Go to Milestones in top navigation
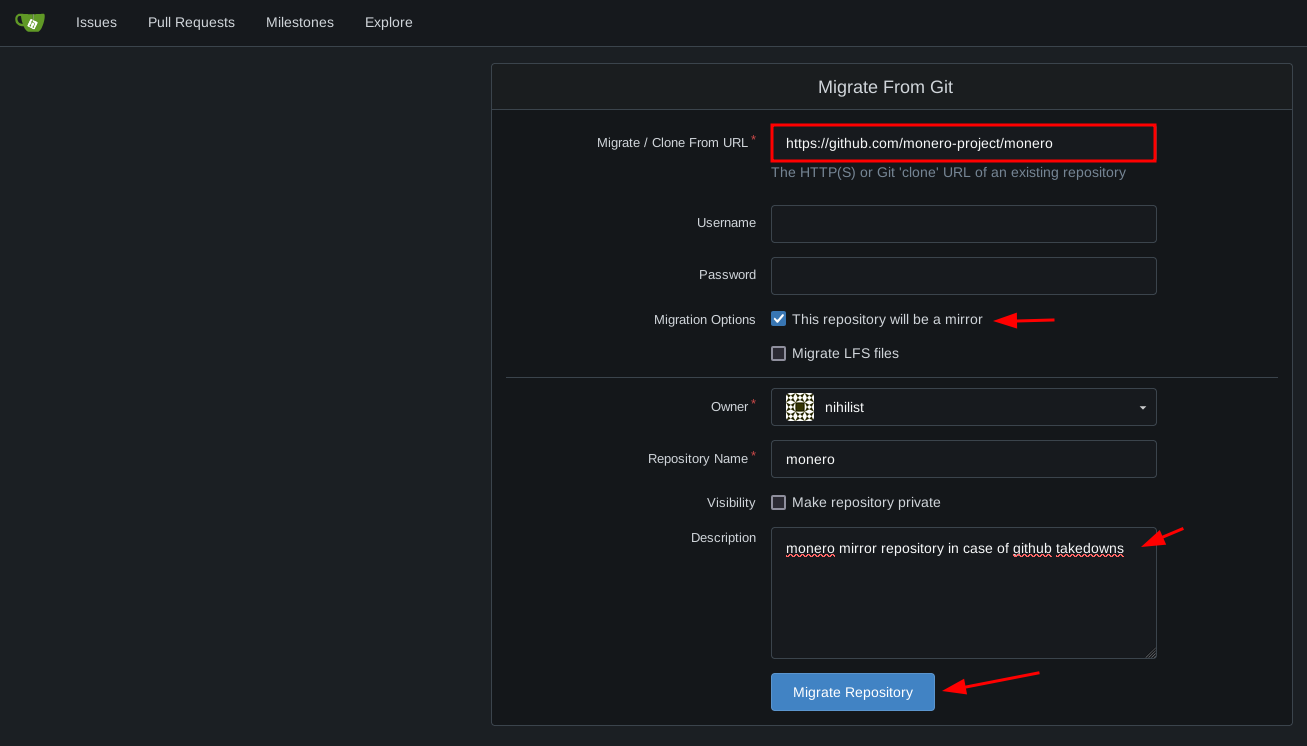This screenshot has width=1307, height=746. (300, 22)
